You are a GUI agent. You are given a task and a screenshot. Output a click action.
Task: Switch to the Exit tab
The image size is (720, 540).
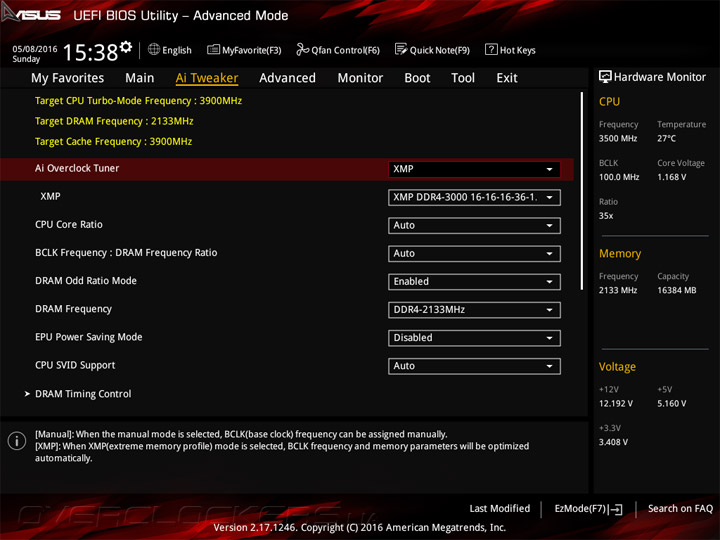(x=506, y=78)
